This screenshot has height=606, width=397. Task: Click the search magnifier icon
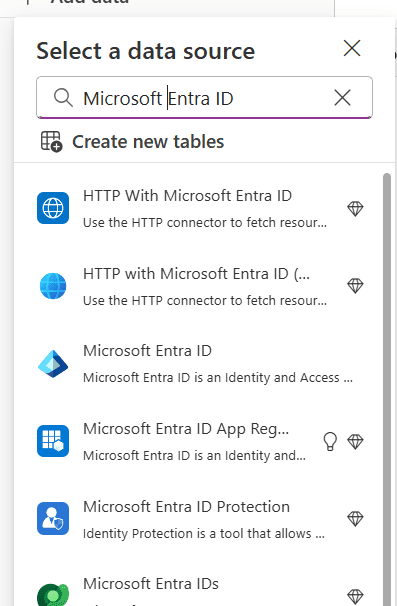(63, 97)
